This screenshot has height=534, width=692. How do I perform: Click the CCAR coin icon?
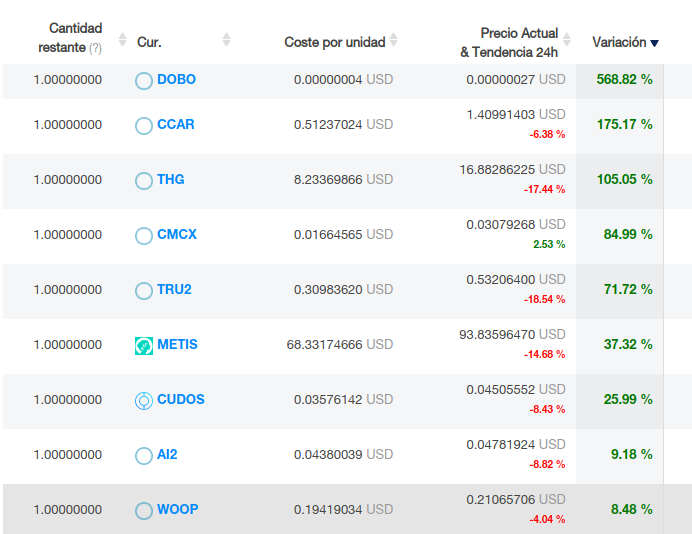click(x=144, y=125)
